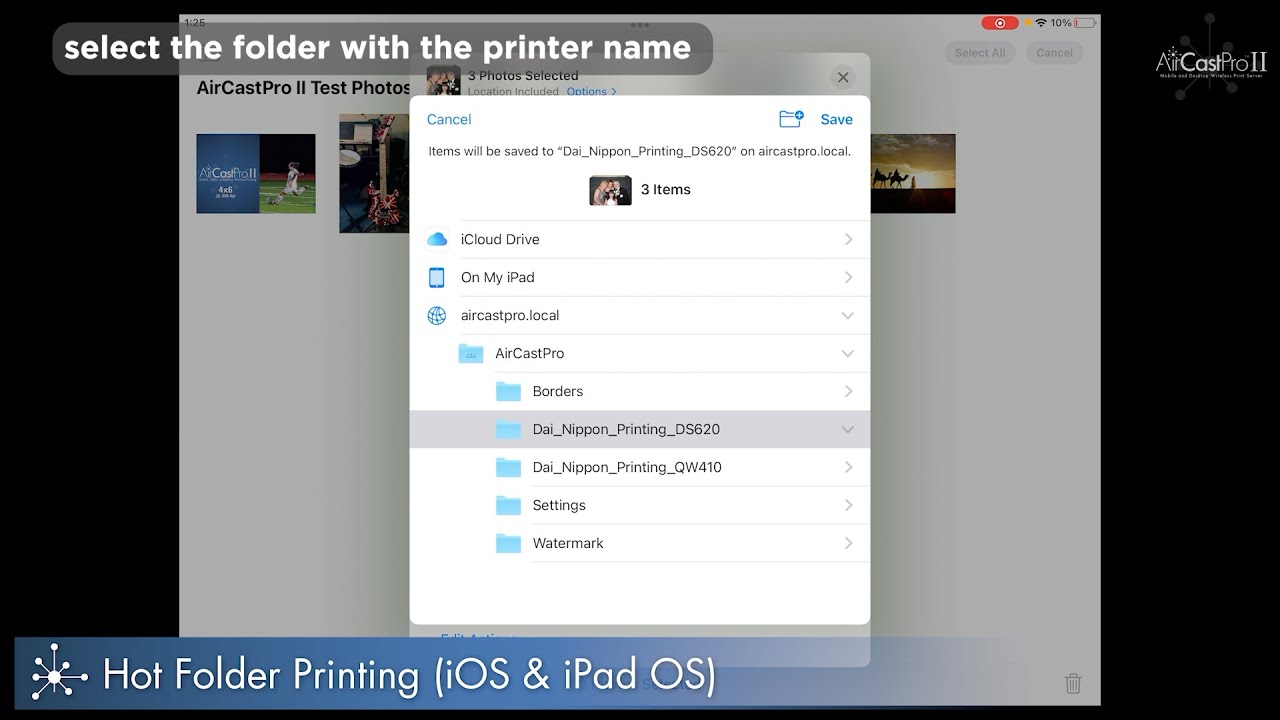Tap the On My iPad device icon
Viewport: 1280px width, 720px height.
tap(436, 277)
